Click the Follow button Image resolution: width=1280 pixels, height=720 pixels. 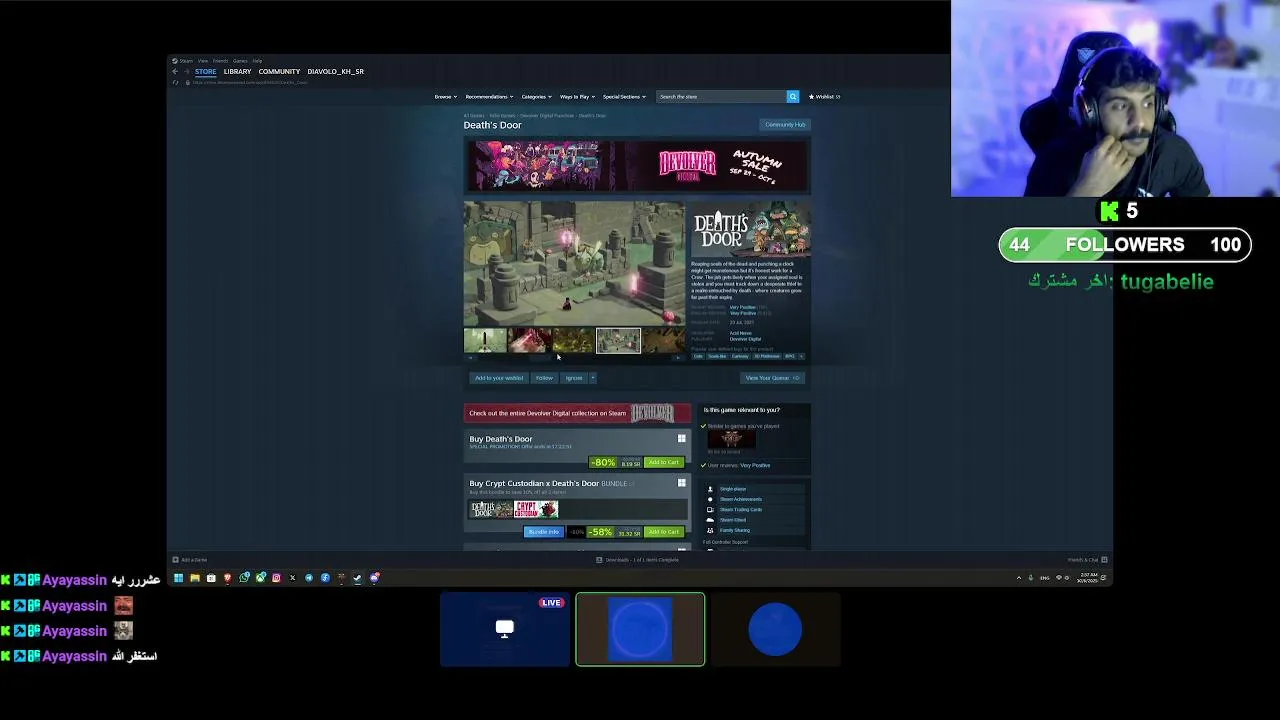pos(544,378)
